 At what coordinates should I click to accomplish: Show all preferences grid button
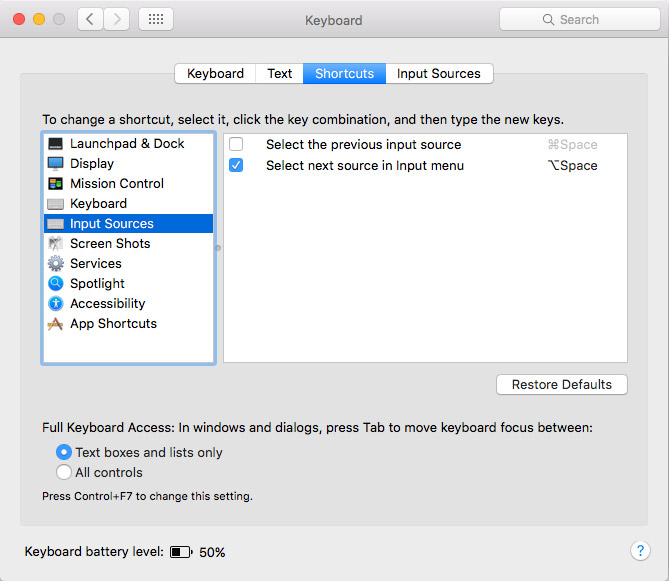point(156,19)
